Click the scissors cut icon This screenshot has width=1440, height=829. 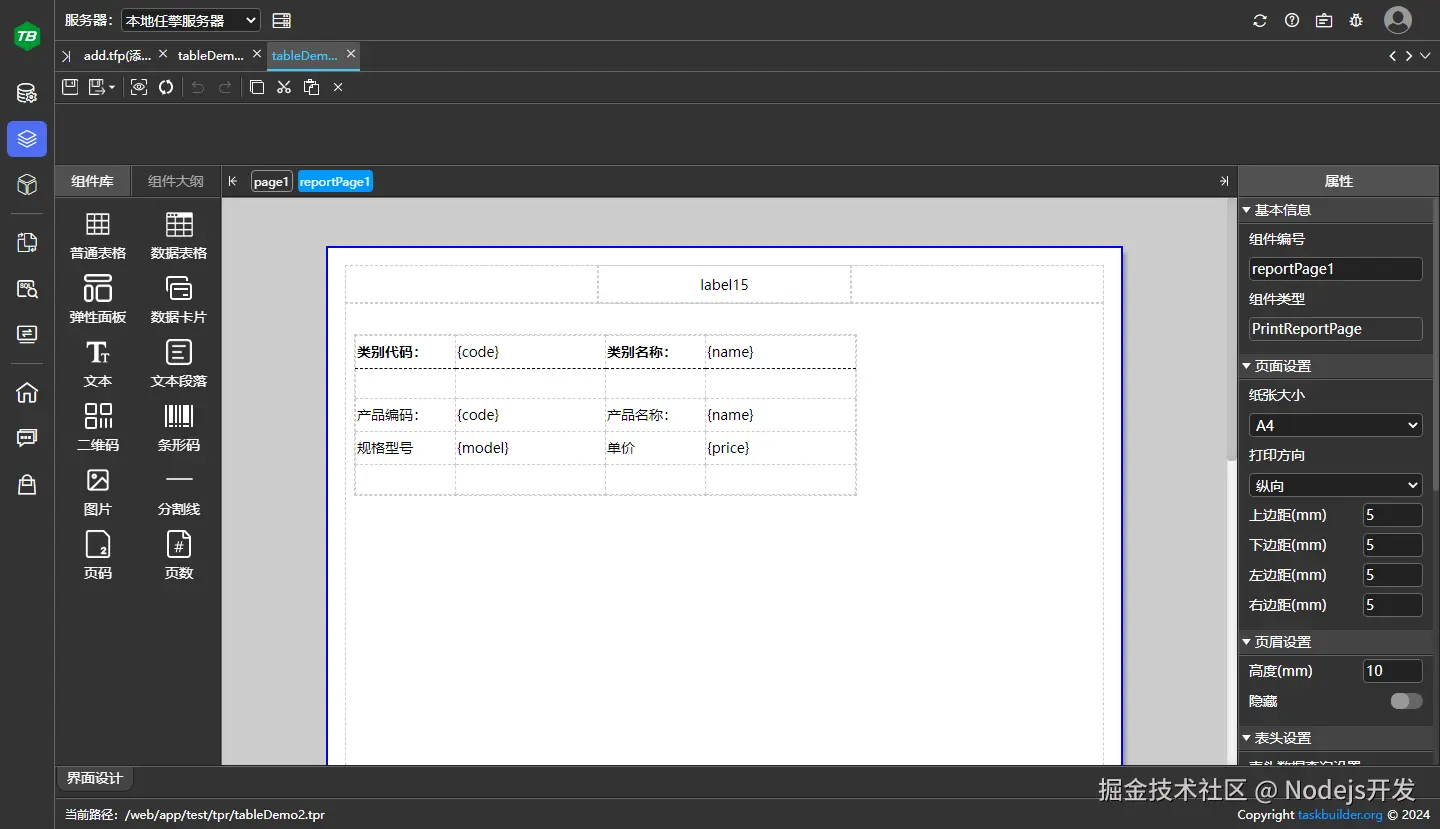pyautogui.click(x=284, y=87)
